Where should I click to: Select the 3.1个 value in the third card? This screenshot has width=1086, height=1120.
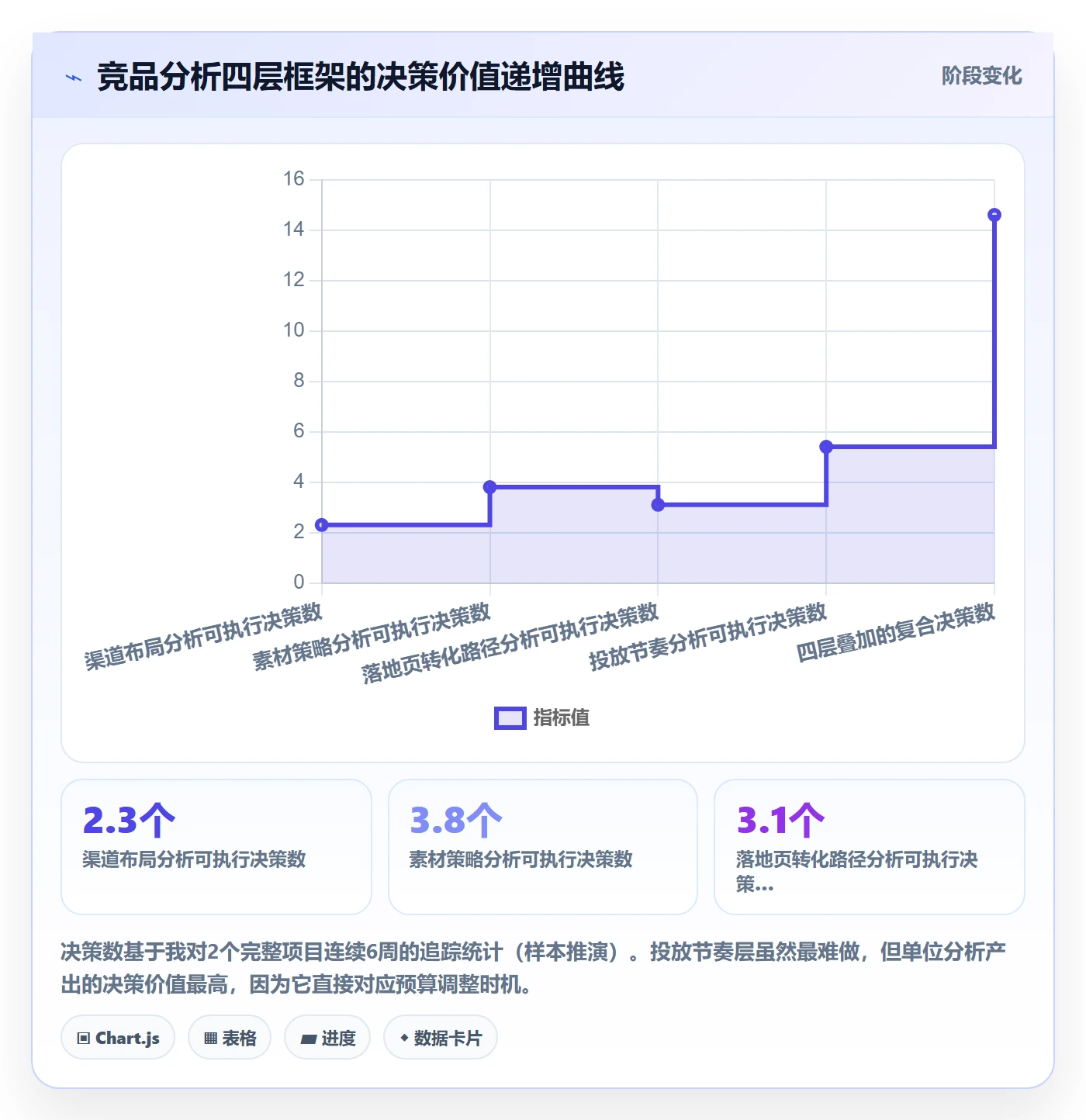(x=780, y=820)
